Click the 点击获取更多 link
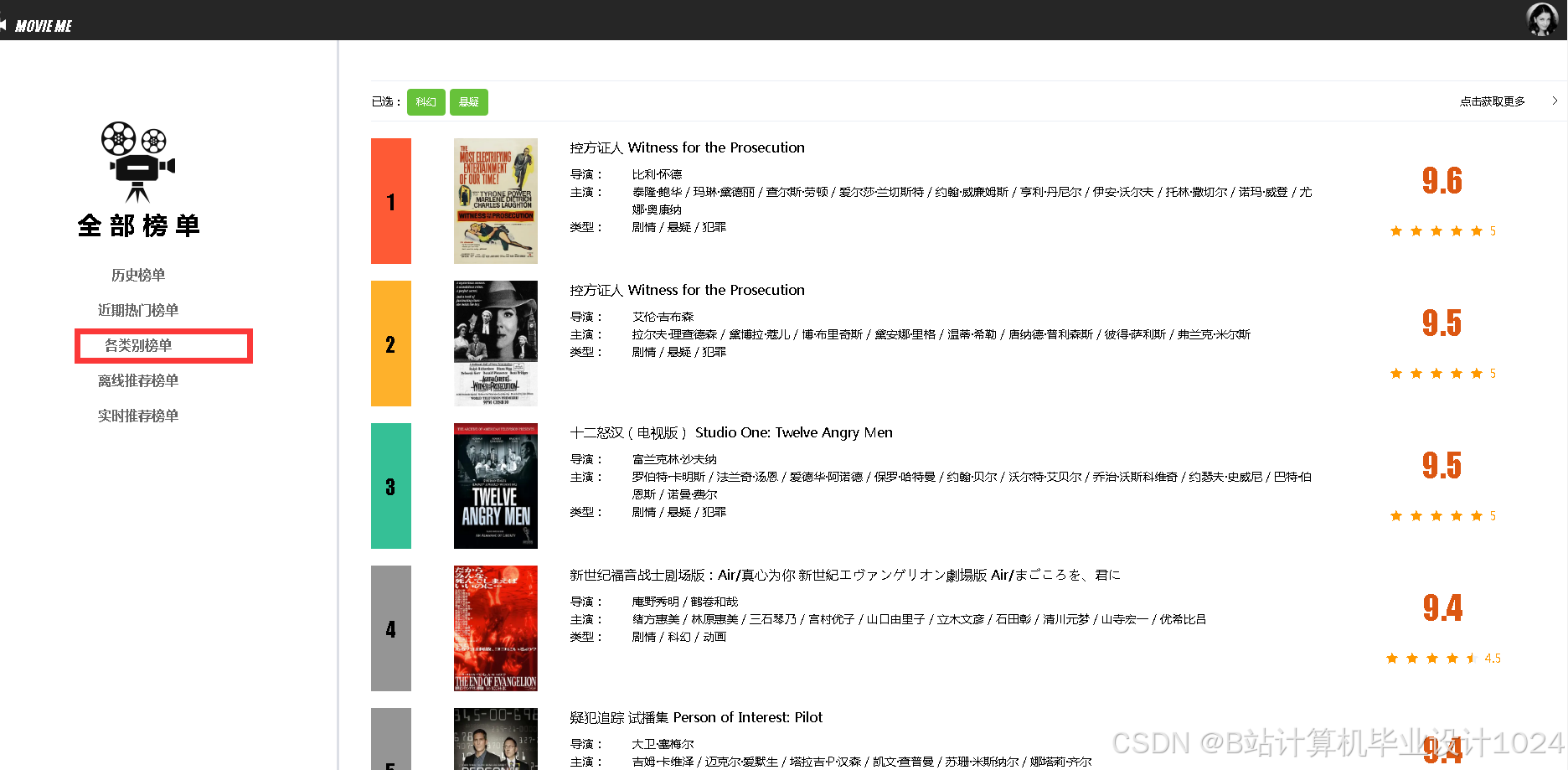Viewport: 1568px width, 770px height. coord(1492,101)
